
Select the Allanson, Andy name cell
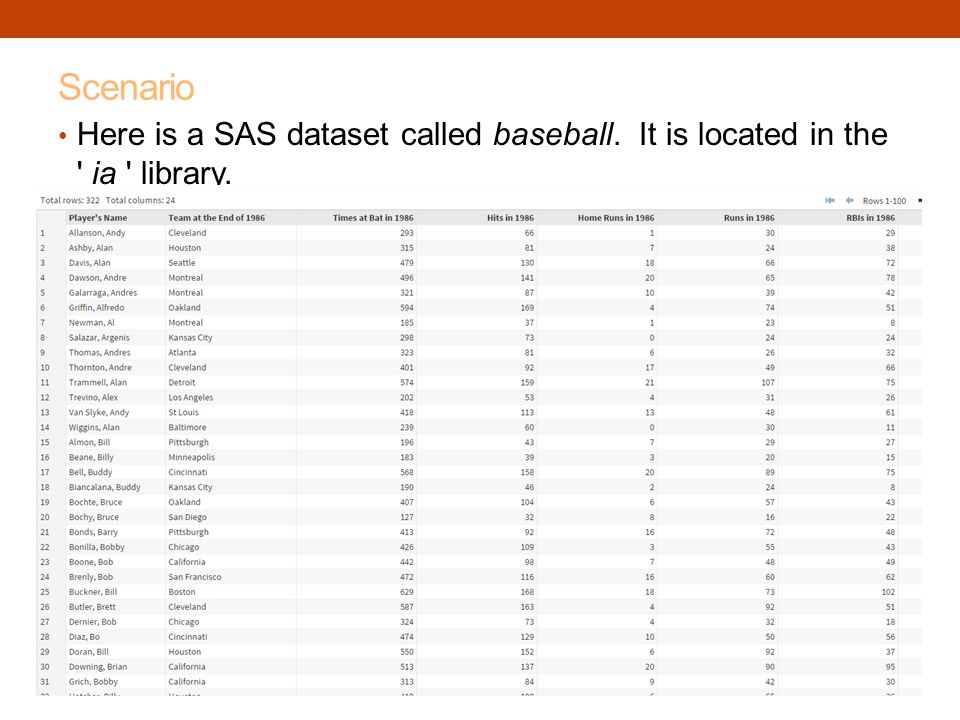click(x=97, y=233)
